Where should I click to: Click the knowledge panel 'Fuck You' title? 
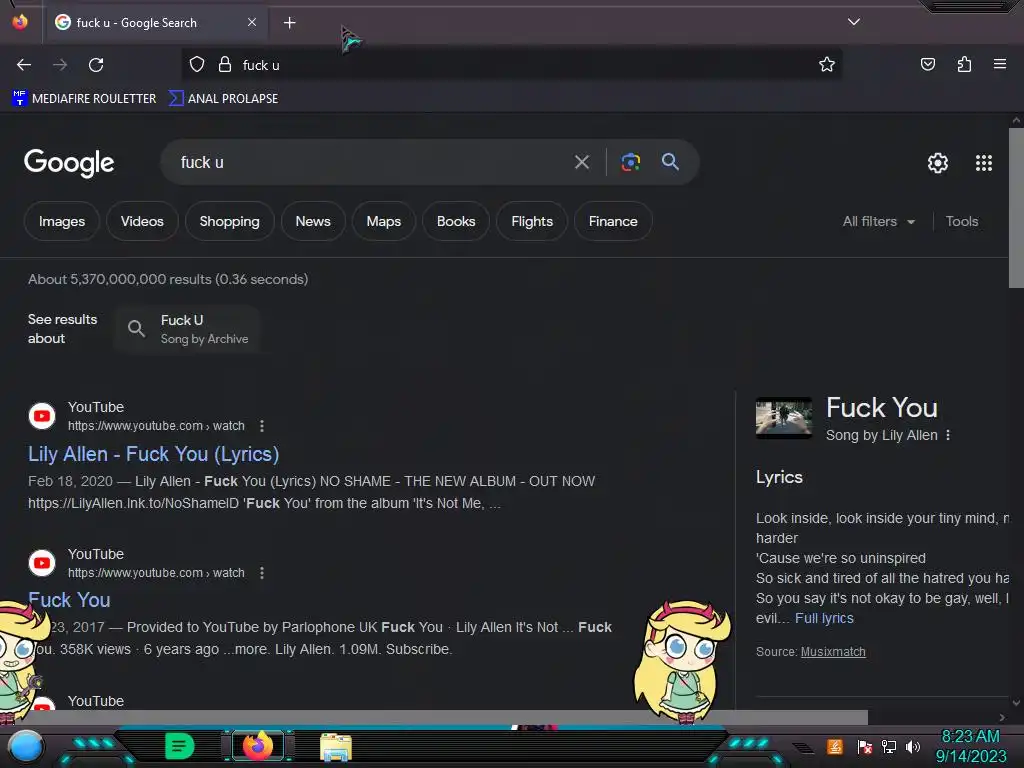click(882, 408)
